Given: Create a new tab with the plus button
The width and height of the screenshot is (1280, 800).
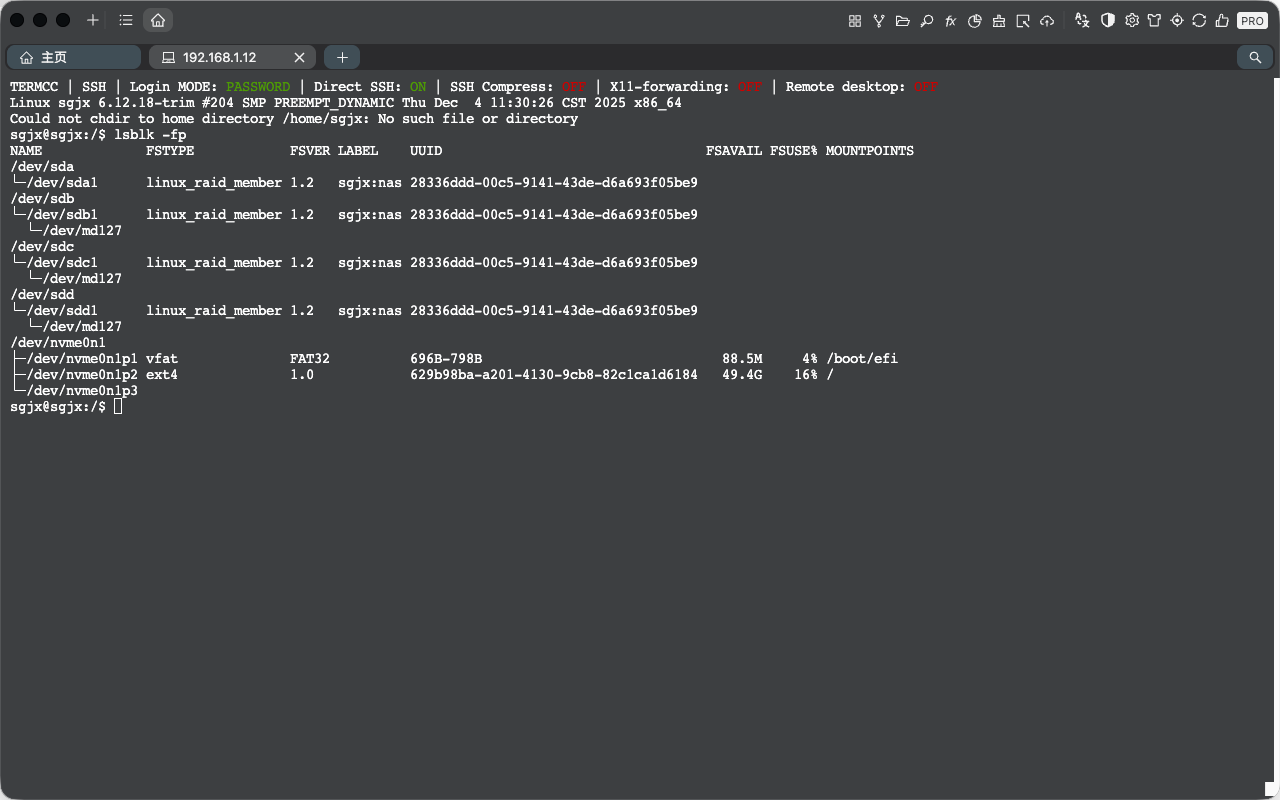Looking at the screenshot, I should [x=341, y=57].
